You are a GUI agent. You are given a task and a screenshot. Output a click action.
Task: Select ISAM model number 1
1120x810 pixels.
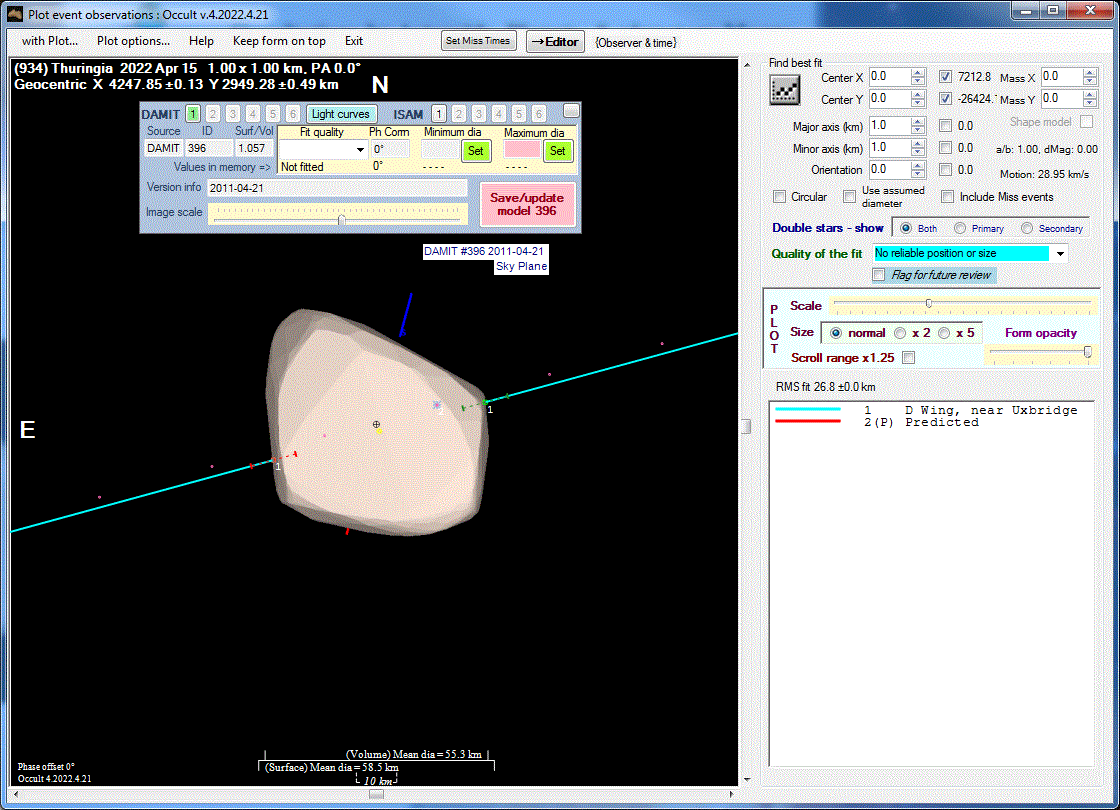[438, 114]
